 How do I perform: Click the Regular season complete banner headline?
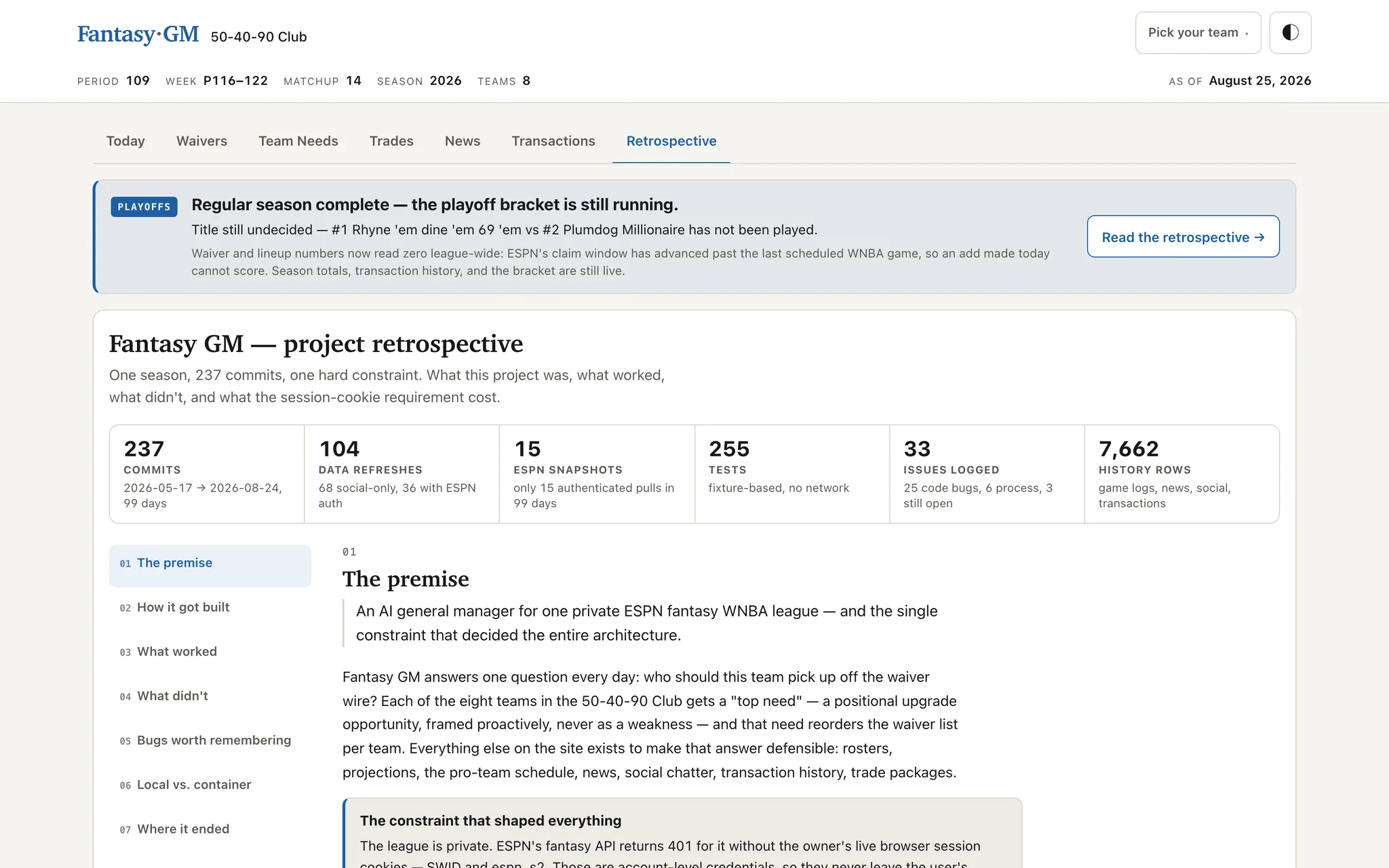pos(435,205)
